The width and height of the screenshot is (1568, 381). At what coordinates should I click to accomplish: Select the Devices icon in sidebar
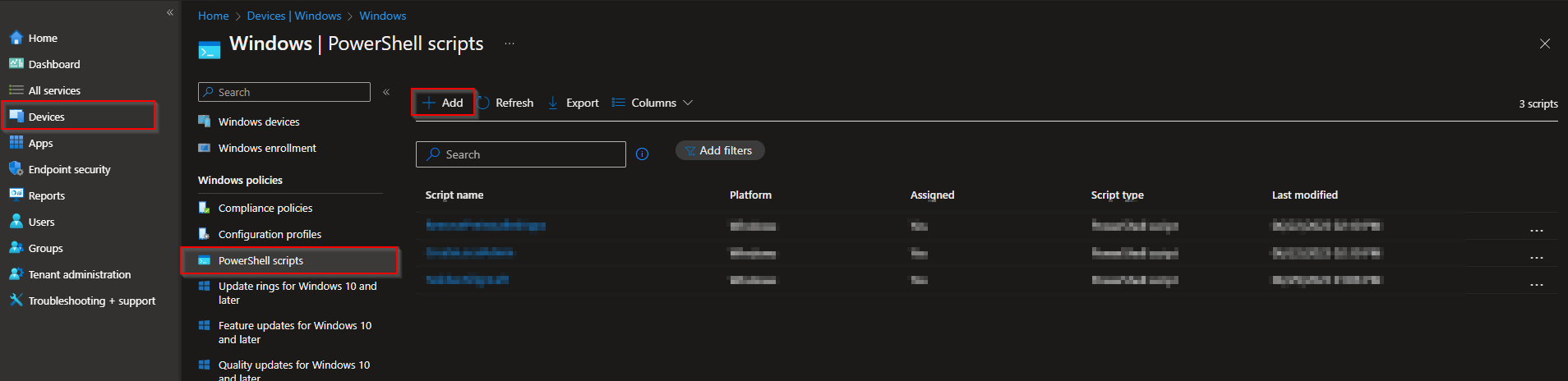tap(16, 117)
